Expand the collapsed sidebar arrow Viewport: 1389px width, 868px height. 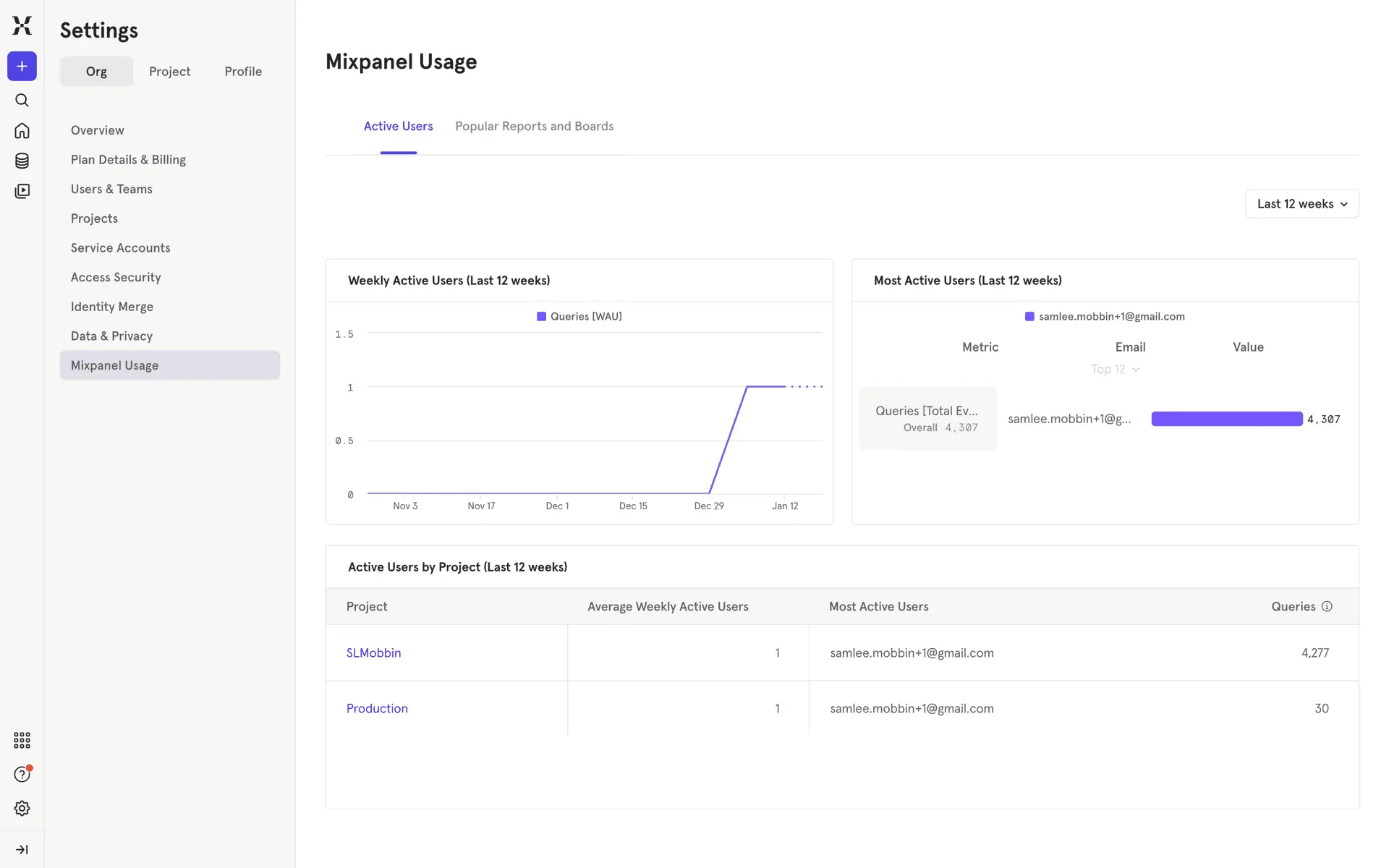(x=22, y=849)
